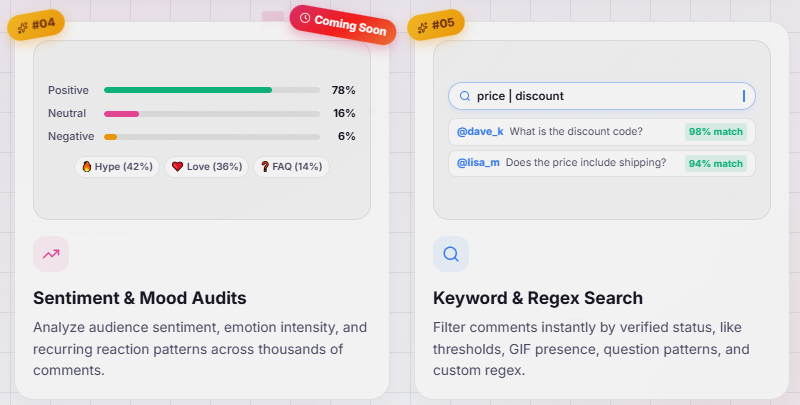Select the FAQ (14%) chip
Screen dimensions: 800x405
(x=291, y=167)
